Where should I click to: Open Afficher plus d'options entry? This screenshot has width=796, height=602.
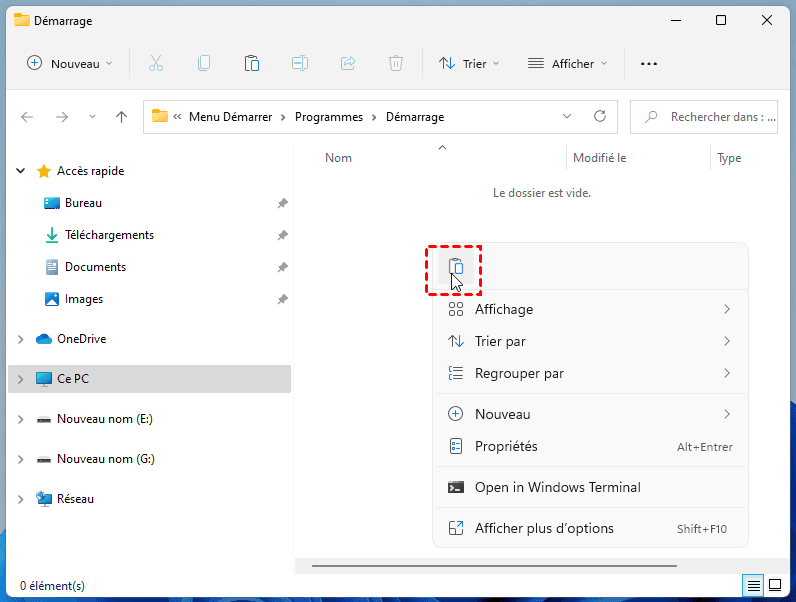pyautogui.click(x=544, y=528)
